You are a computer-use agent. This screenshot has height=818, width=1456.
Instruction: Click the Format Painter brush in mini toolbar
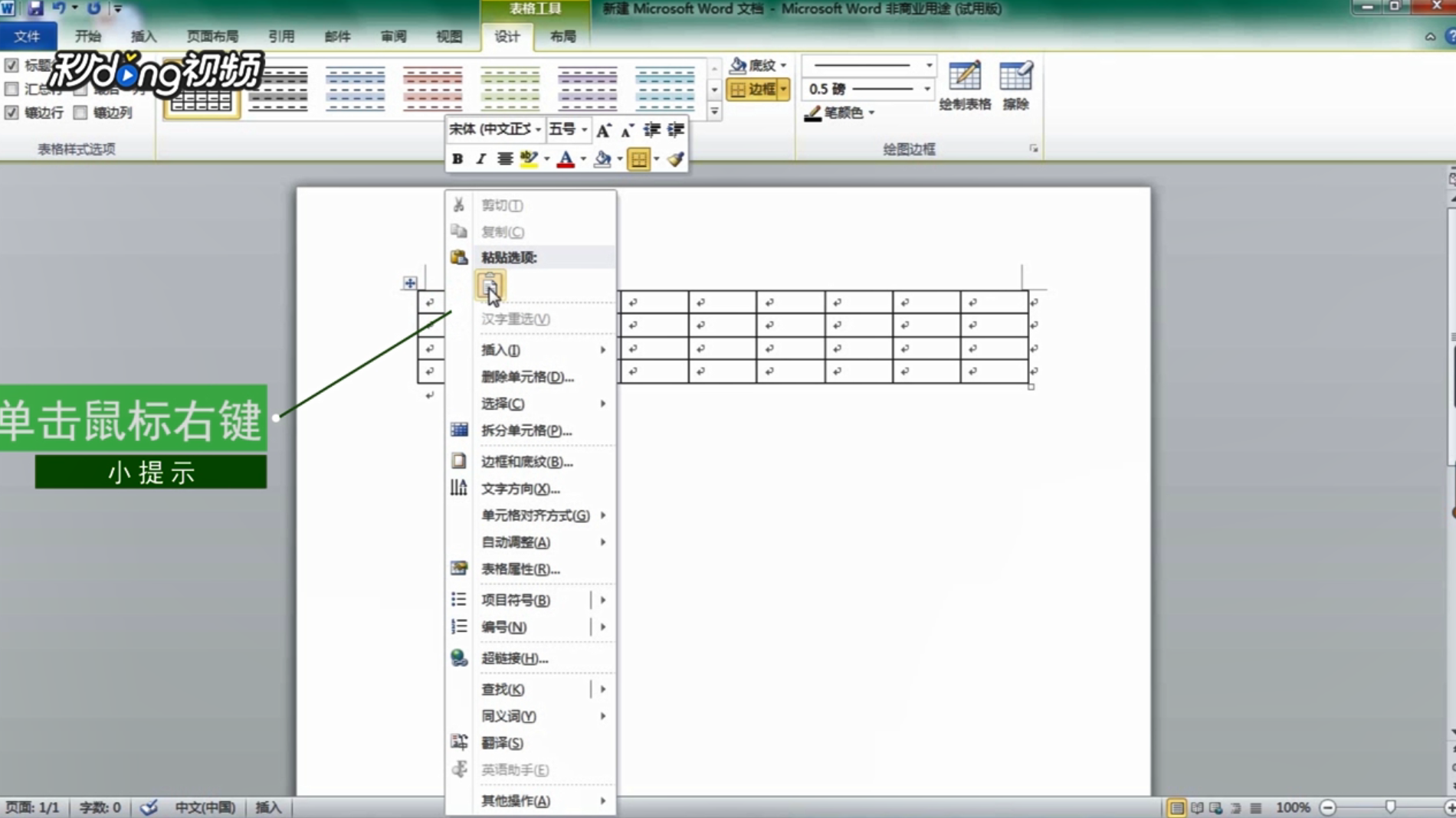coord(675,159)
